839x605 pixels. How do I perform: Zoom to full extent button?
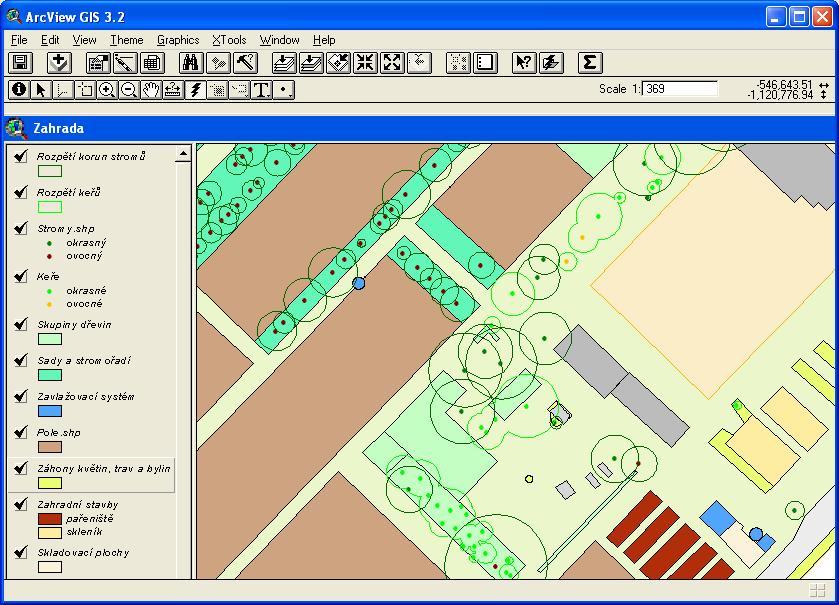click(x=284, y=63)
